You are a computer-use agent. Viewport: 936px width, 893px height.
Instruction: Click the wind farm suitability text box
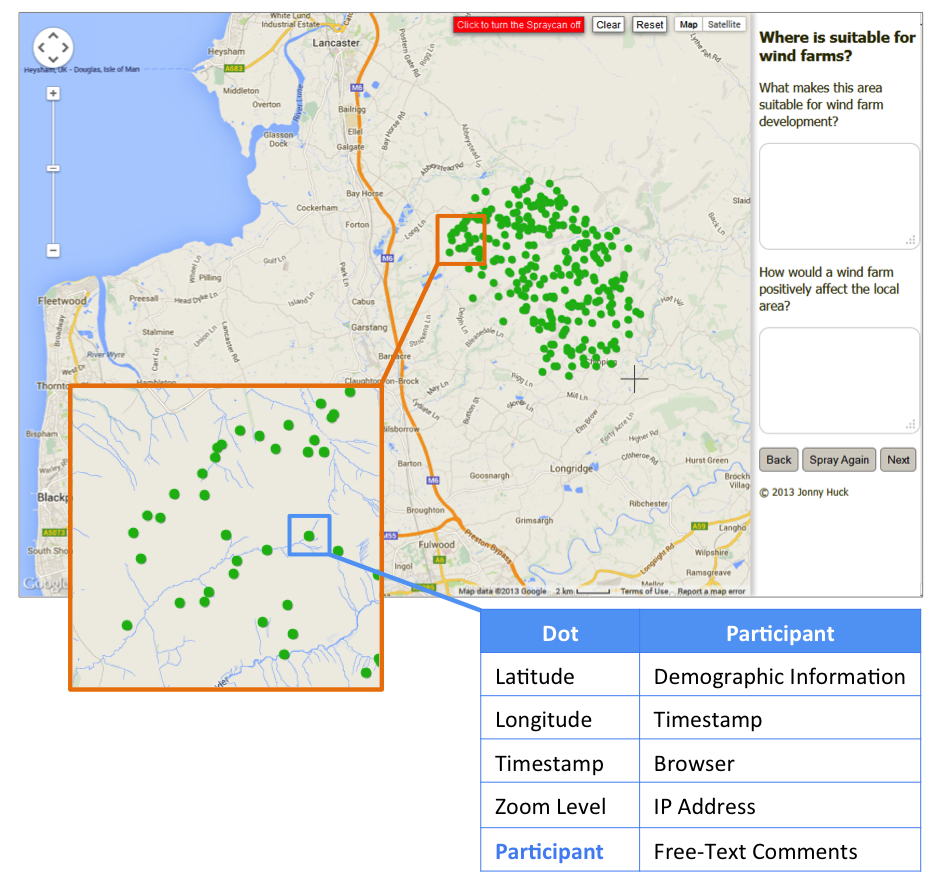click(x=839, y=196)
